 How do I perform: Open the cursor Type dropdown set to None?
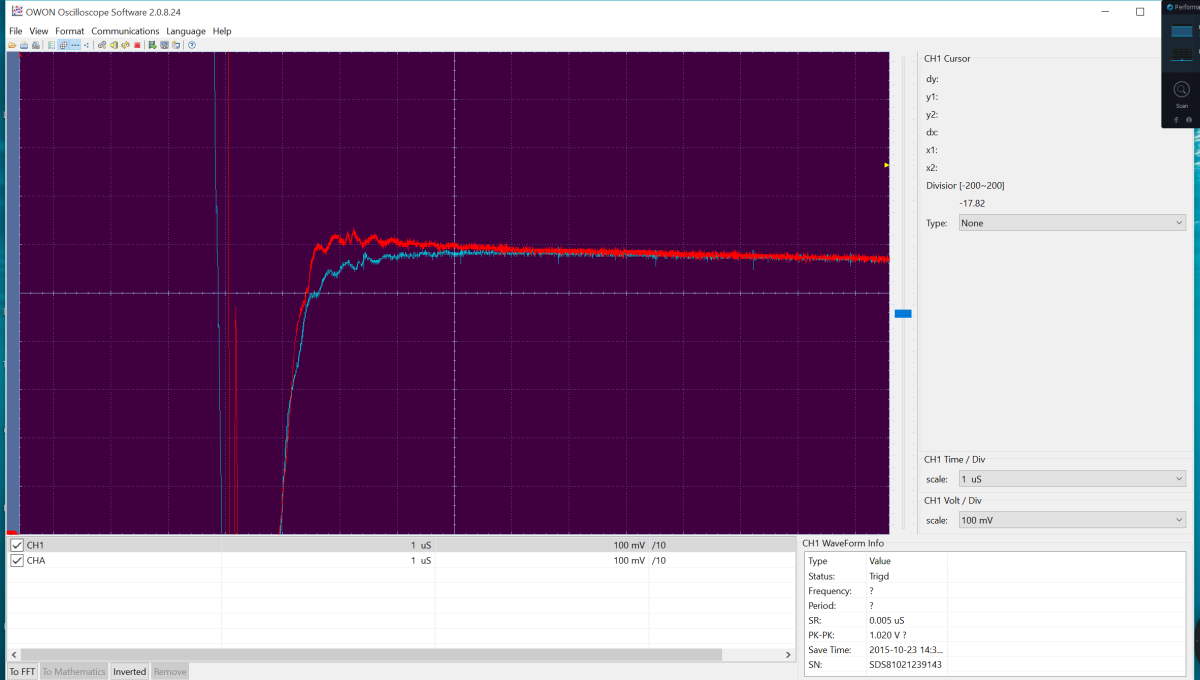coord(1072,223)
